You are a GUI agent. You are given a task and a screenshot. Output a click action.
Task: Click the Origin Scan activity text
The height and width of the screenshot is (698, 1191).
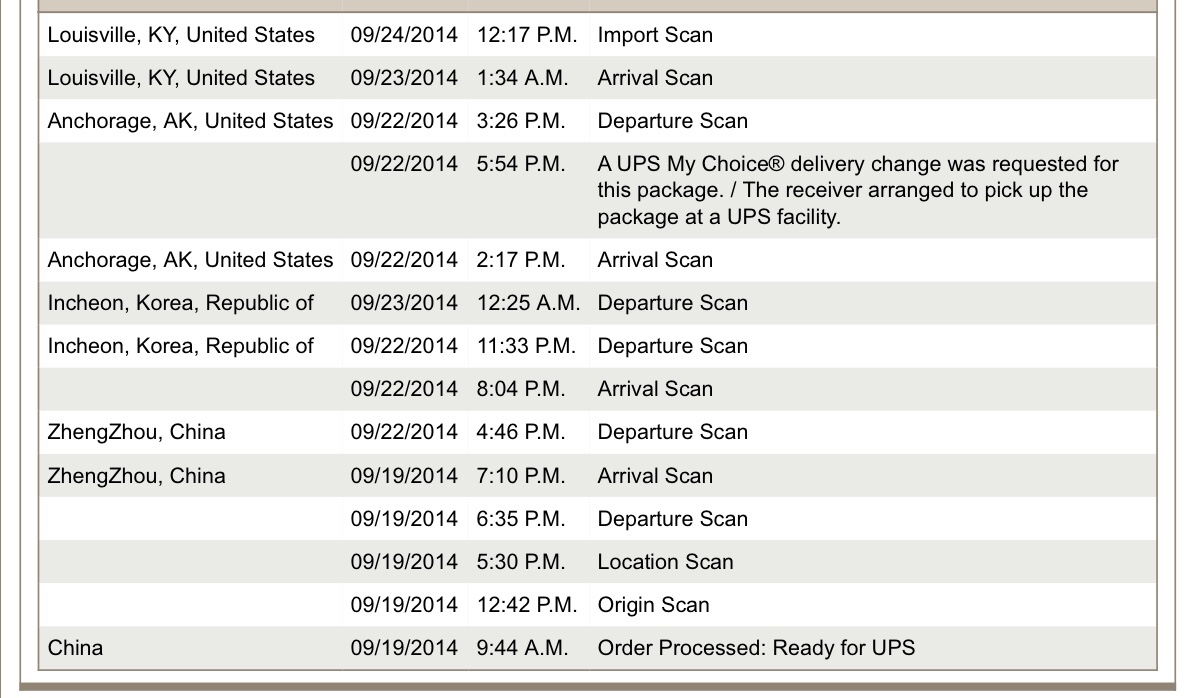point(653,605)
